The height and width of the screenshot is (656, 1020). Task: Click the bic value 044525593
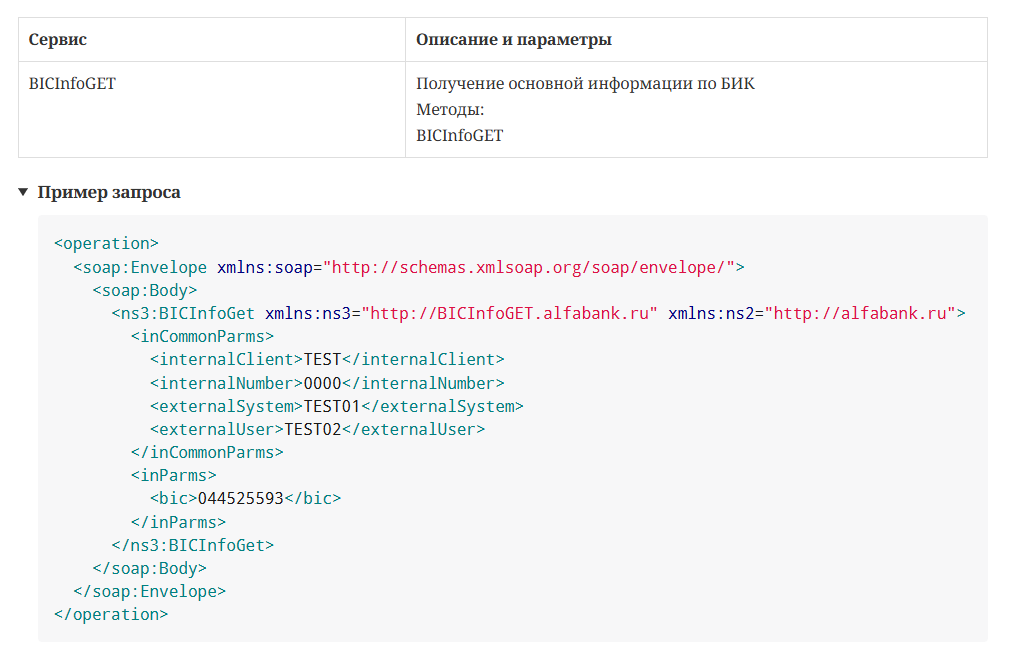(x=240, y=498)
